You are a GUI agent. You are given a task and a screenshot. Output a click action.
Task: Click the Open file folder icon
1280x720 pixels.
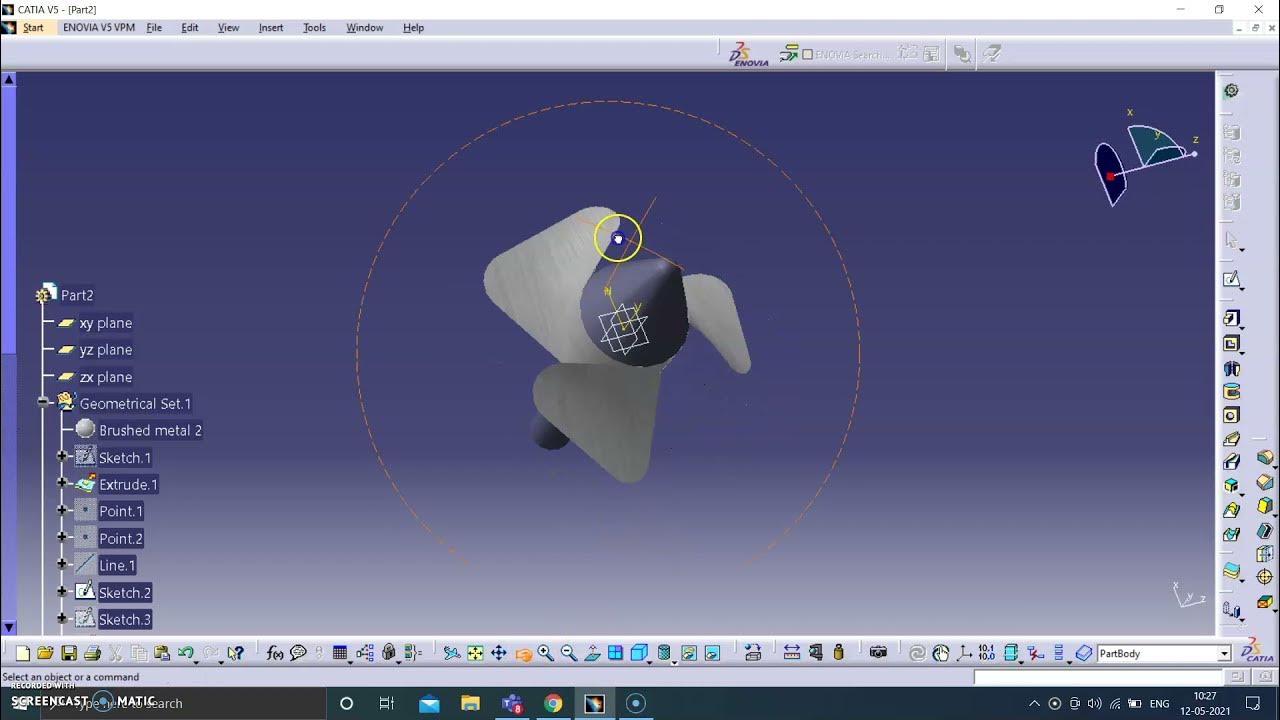click(x=45, y=653)
